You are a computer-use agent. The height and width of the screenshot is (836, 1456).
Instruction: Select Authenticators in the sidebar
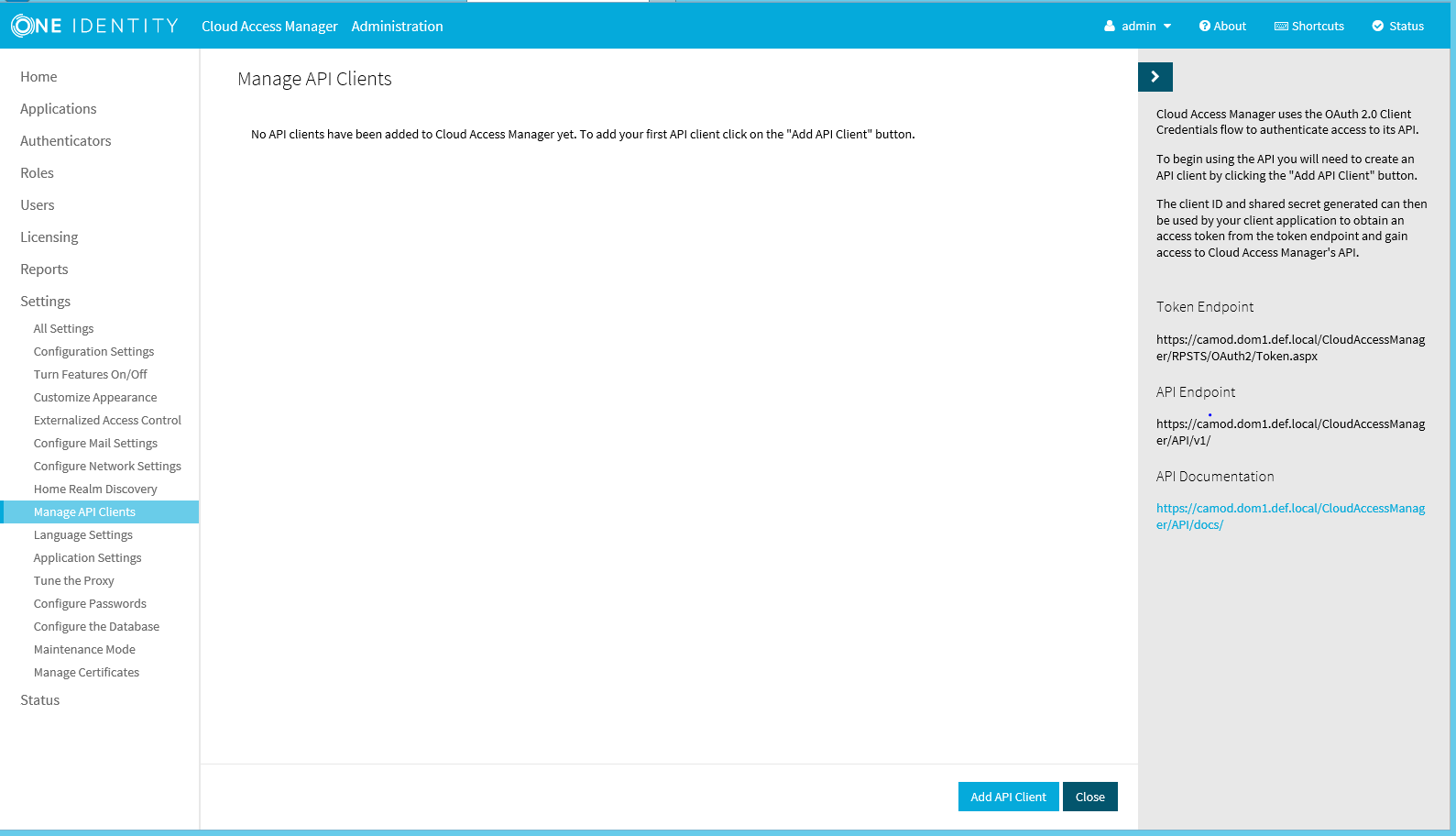[65, 141]
